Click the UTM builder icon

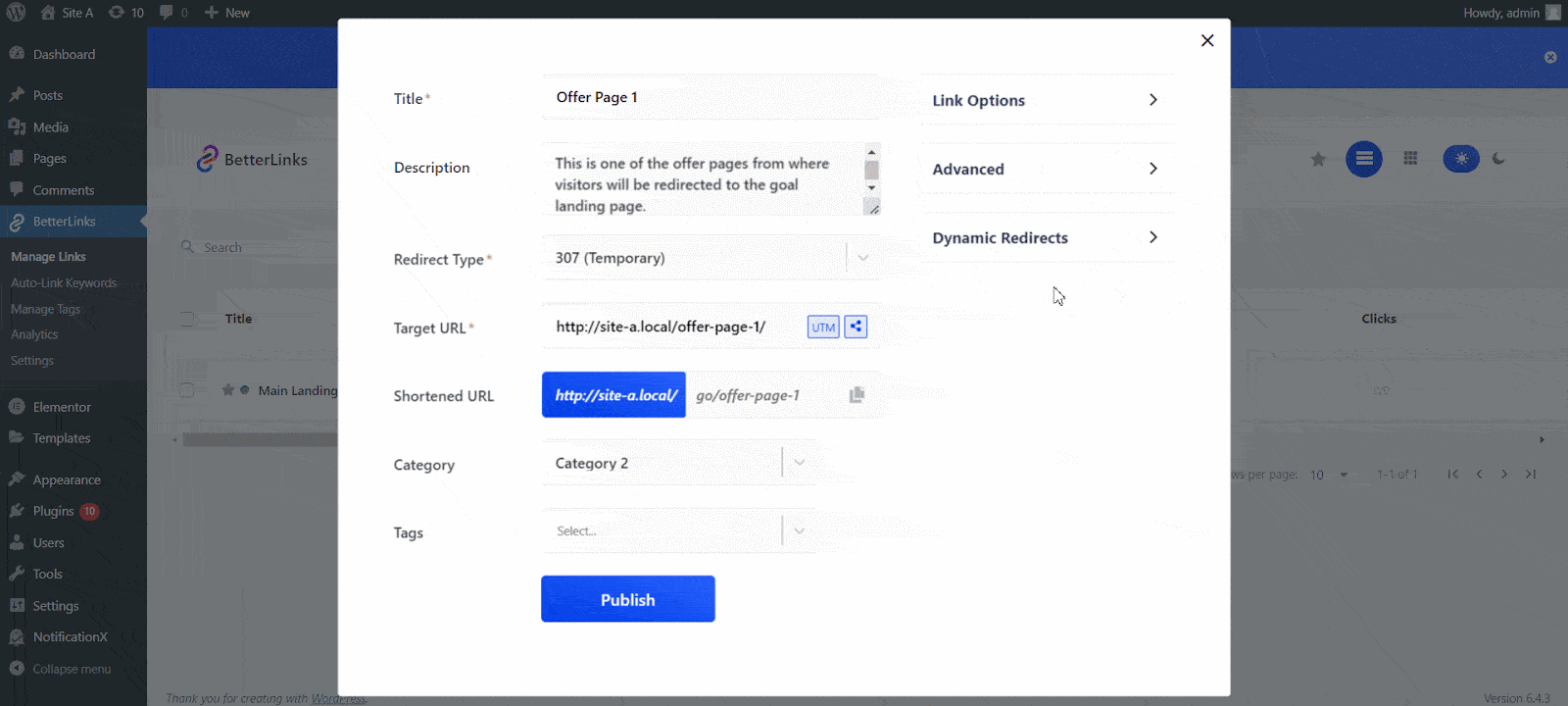tap(823, 328)
